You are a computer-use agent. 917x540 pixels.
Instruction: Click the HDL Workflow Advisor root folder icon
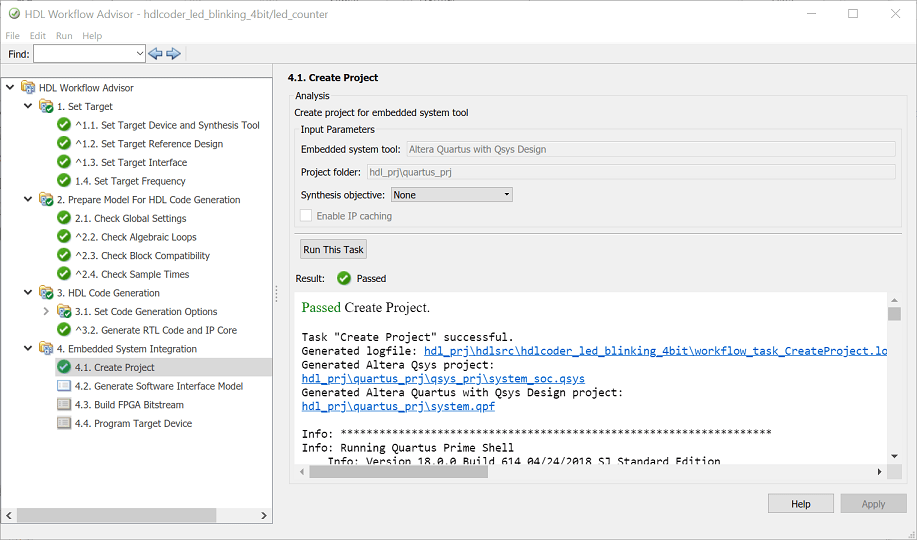28,88
